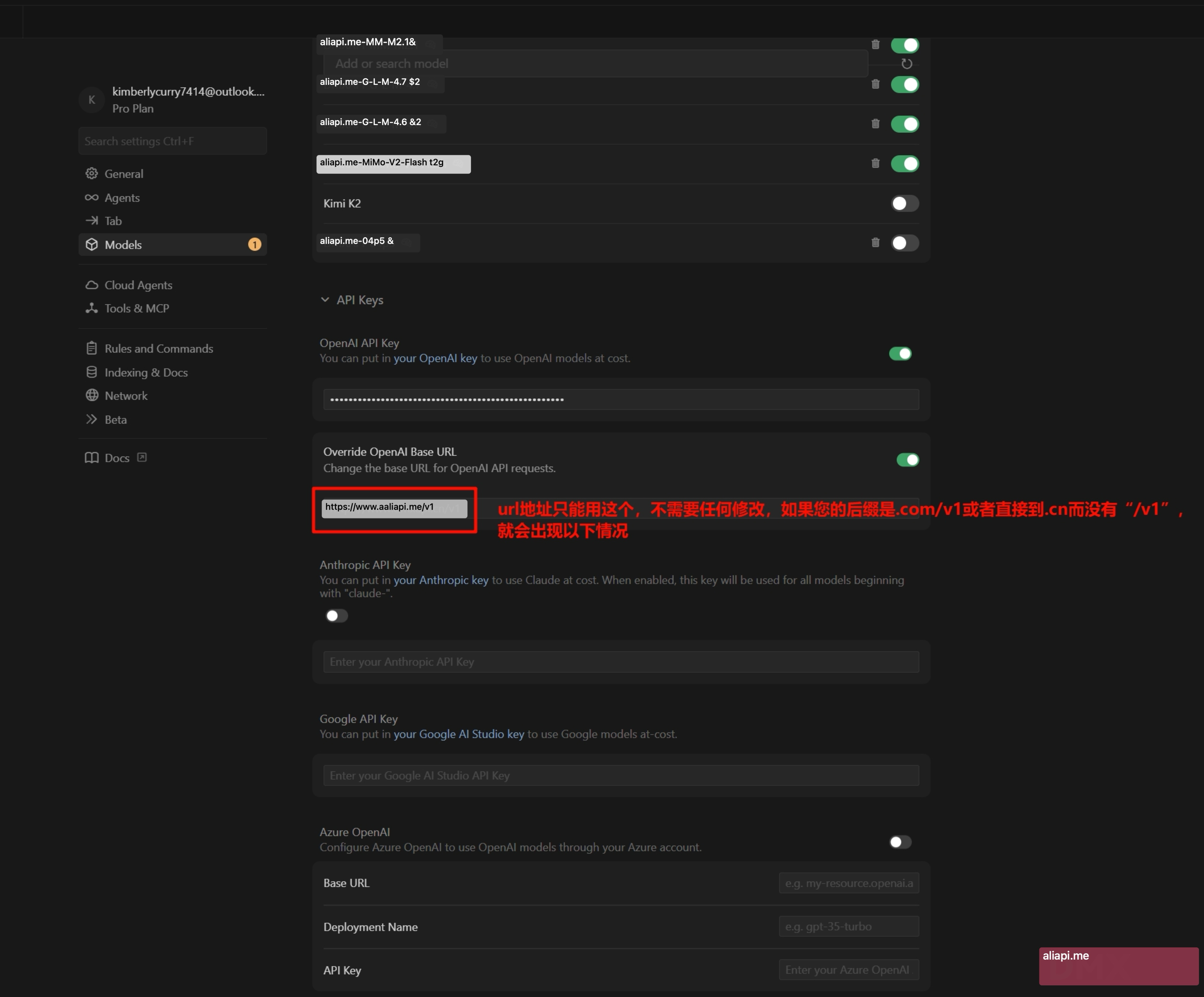
Task: Click the Anthropic API Key input
Action: point(621,662)
